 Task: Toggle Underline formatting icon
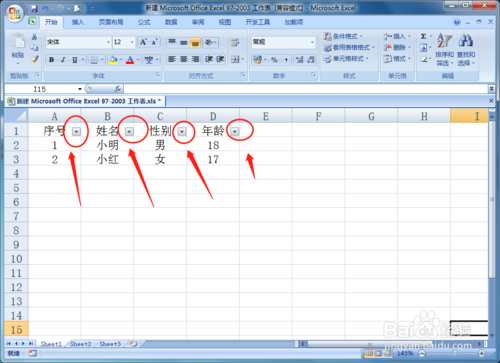coord(75,60)
